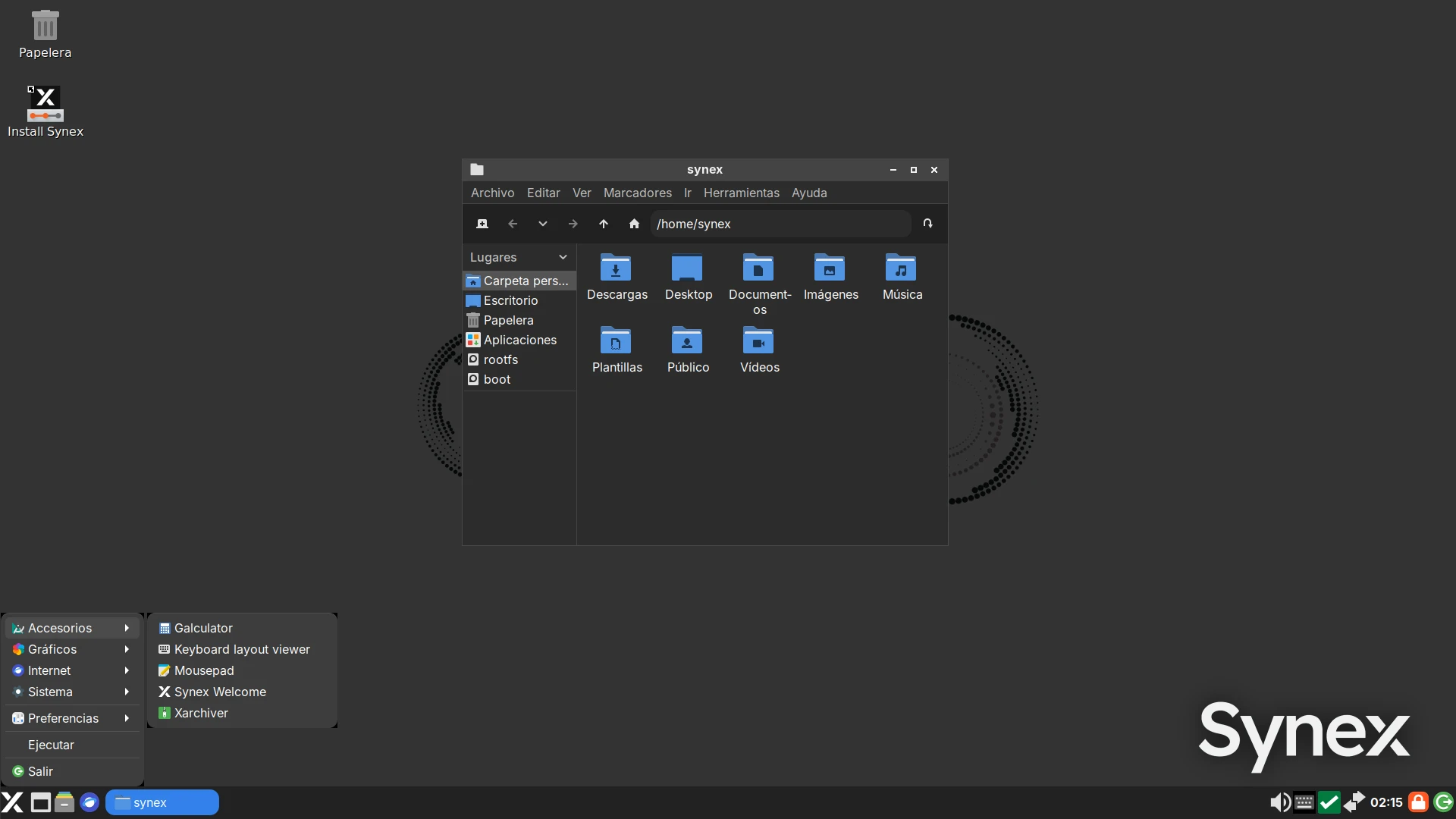Select the Desktop folder
Screen dimensions: 1456x819
[x=688, y=277]
